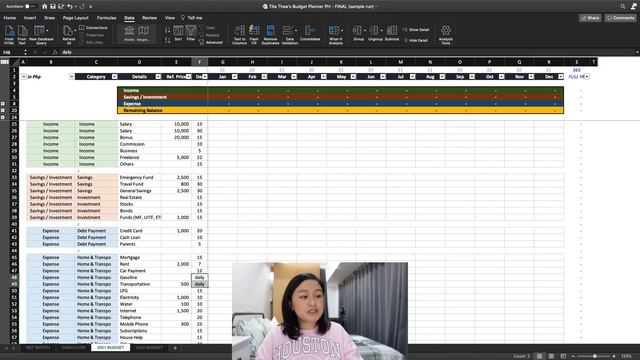This screenshot has width=640, height=360.
Task: Open the Analysis Tools icon
Action: coord(446,30)
